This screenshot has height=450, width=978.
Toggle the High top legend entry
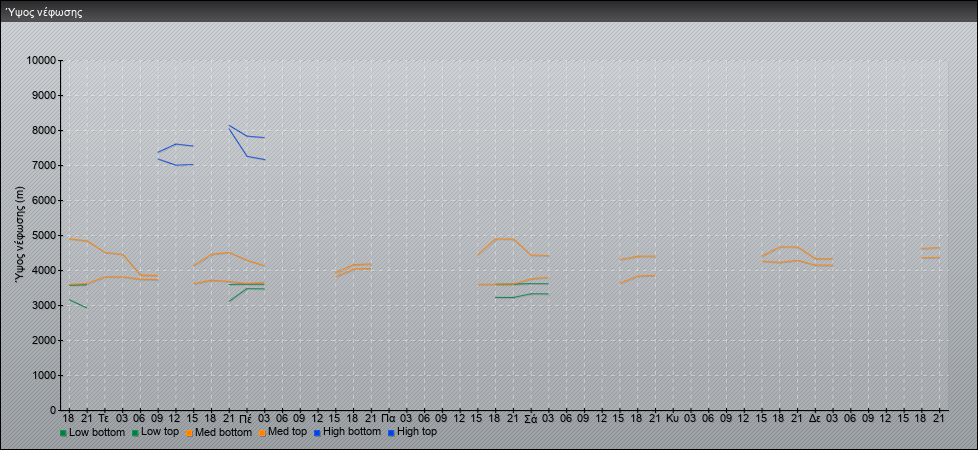pos(412,432)
